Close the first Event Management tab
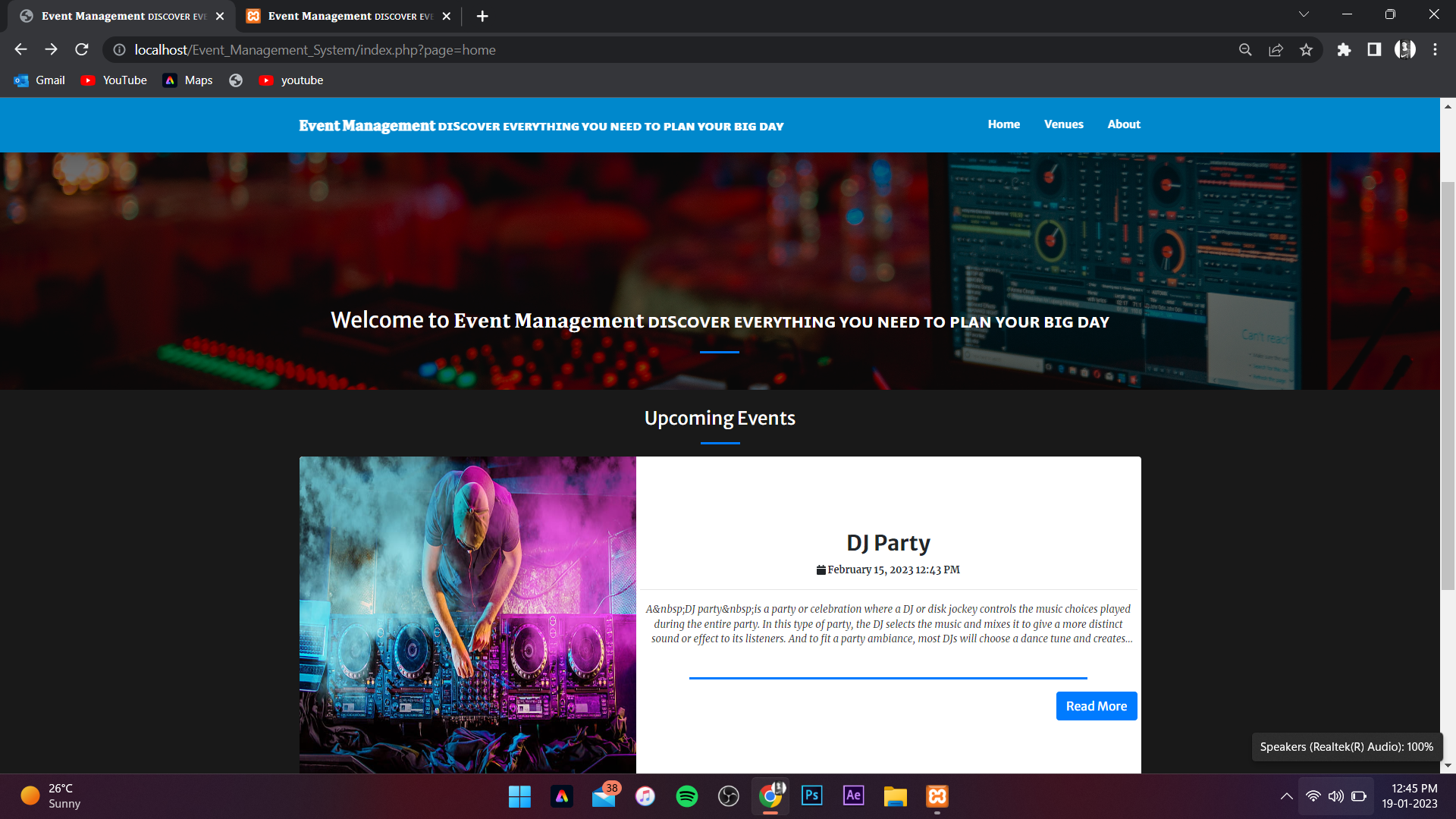 point(220,16)
